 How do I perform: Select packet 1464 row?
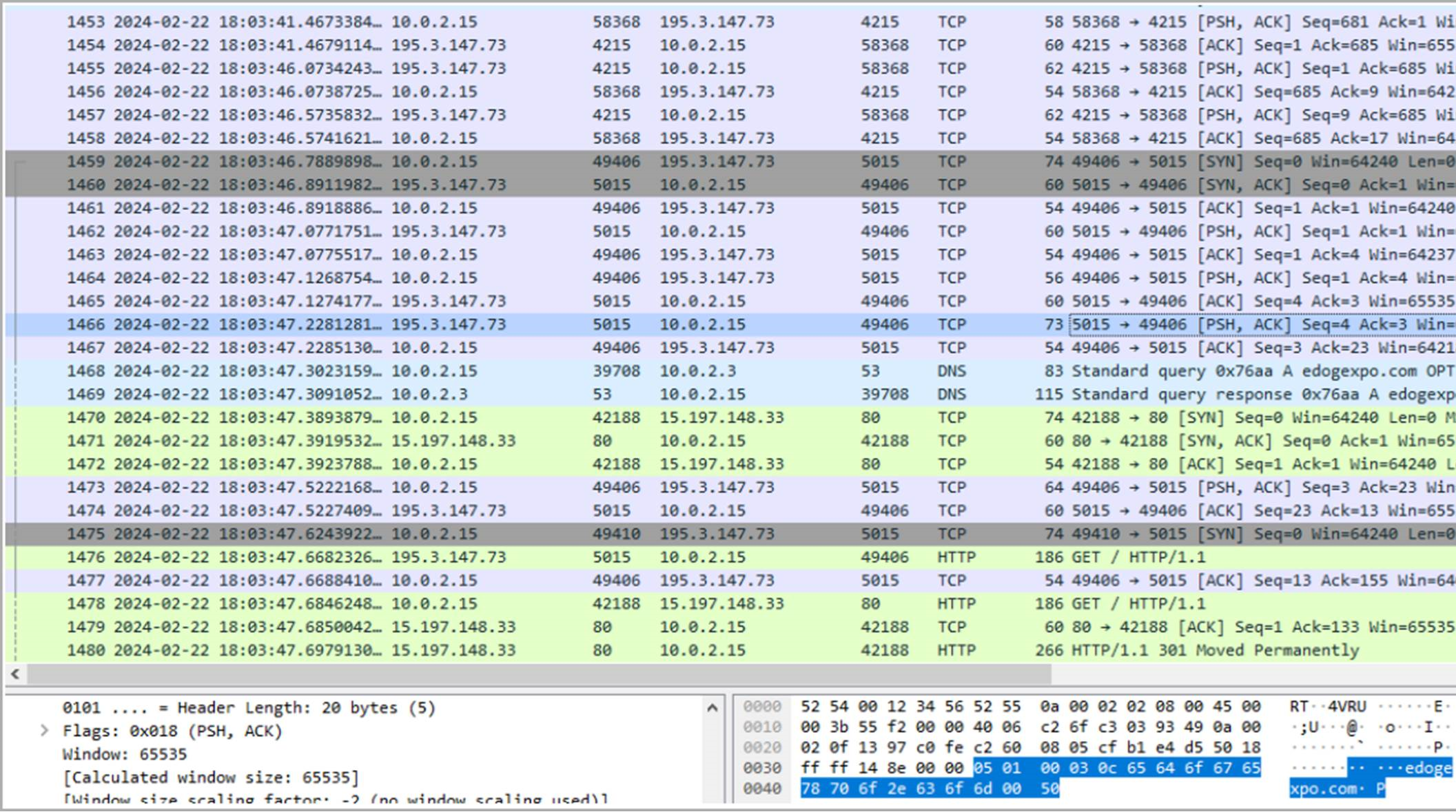730,278
